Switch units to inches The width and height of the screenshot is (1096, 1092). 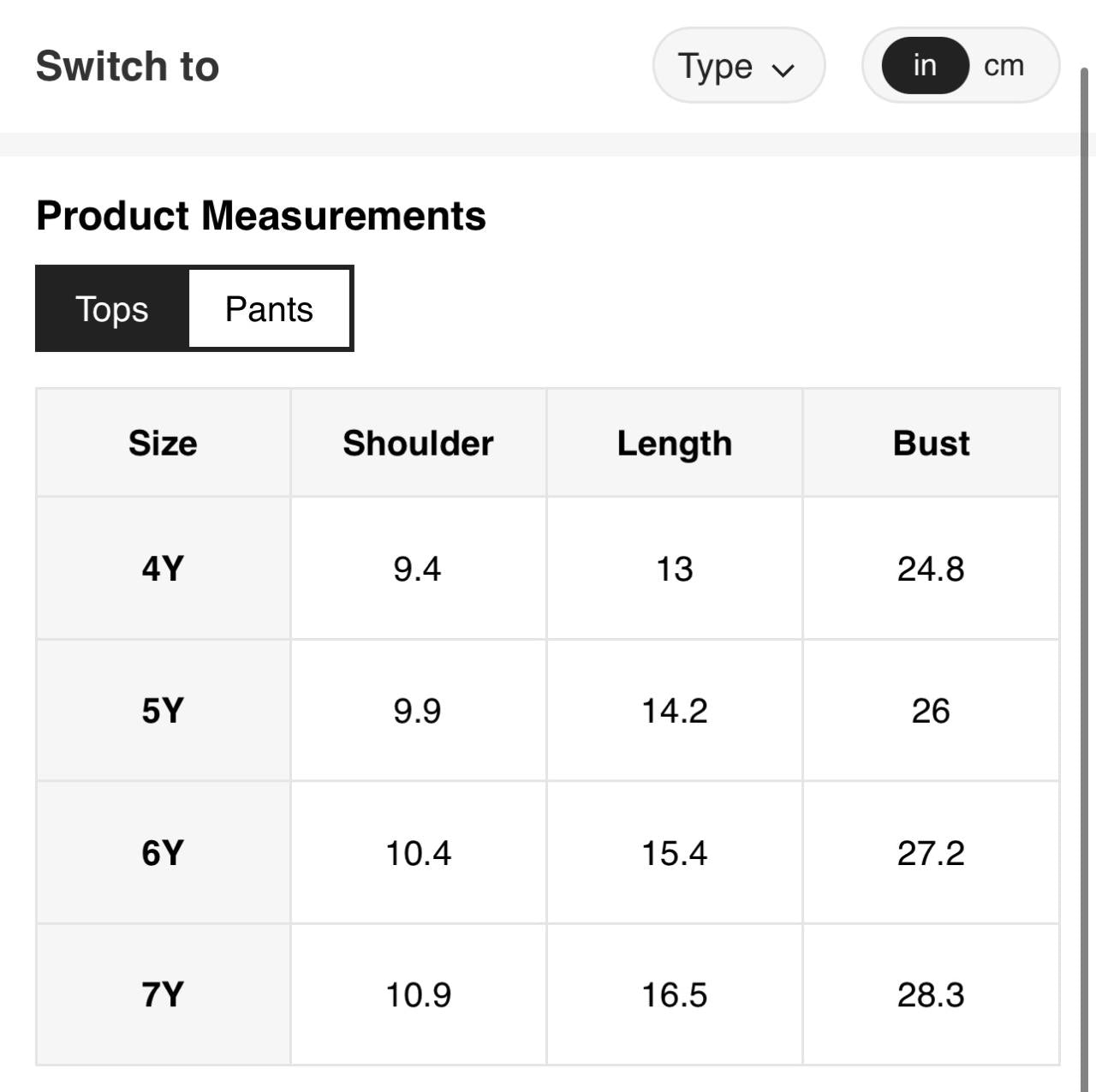point(925,66)
